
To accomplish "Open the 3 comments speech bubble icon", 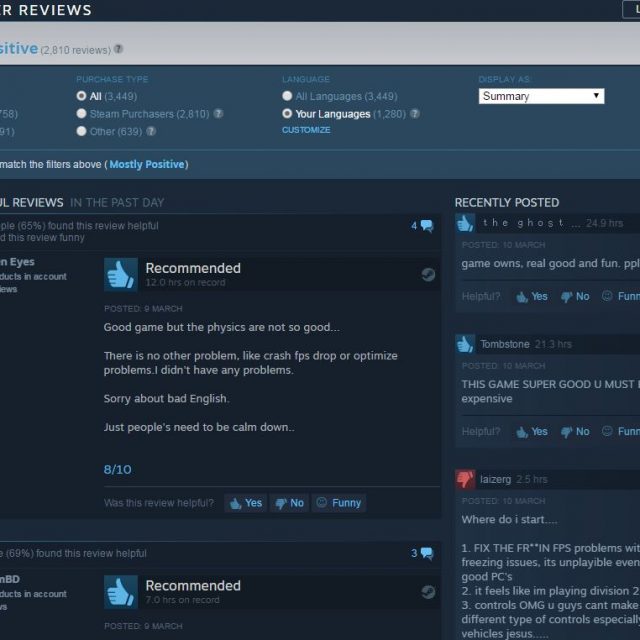I will [x=427, y=553].
